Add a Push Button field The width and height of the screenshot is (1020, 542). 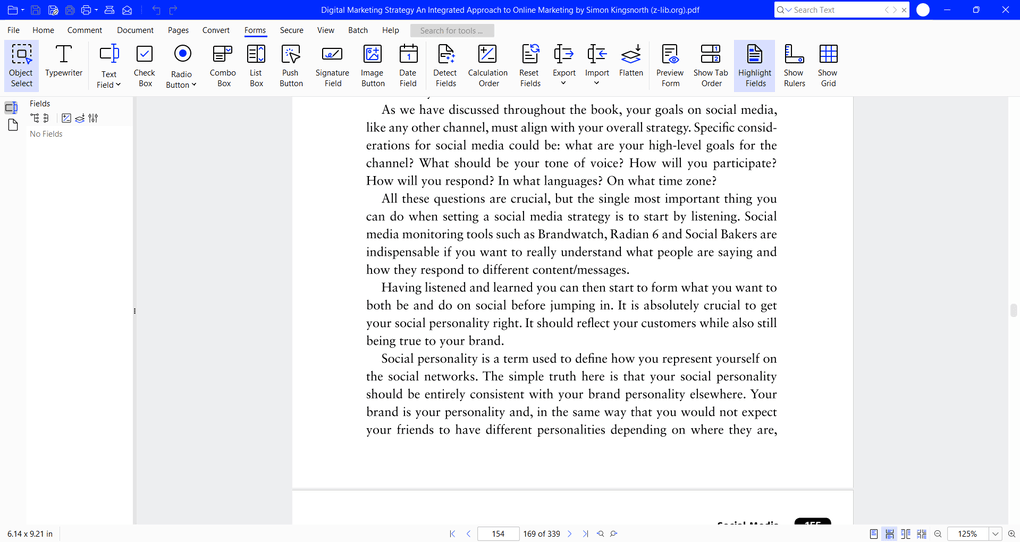291,66
